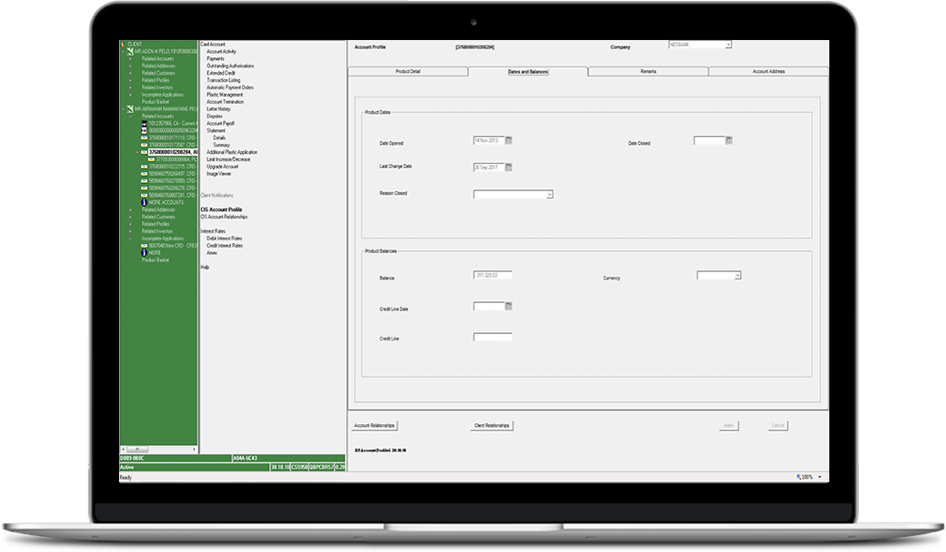Click the Account Relationships button
Image resolution: width=946 pixels, height=552 pixels.
point(375,425)
